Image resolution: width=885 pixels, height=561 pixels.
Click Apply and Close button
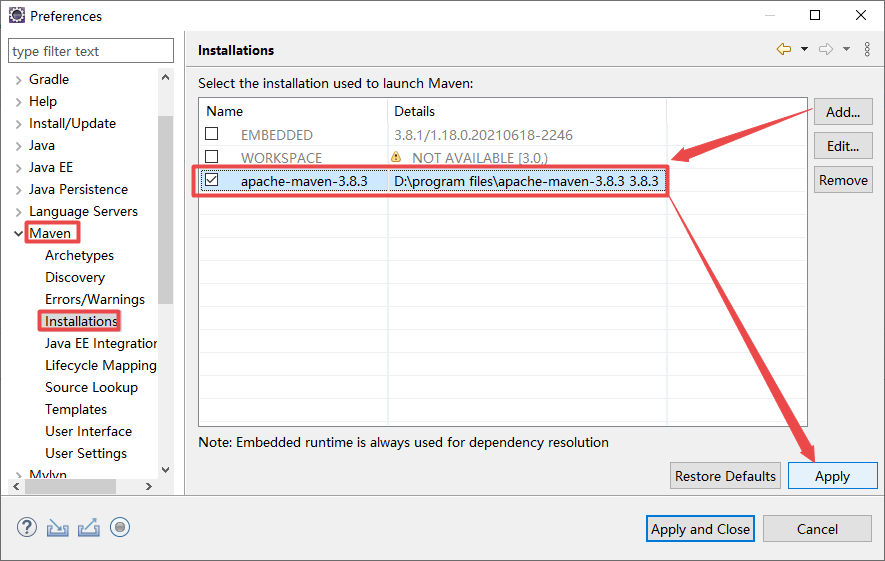(x=700, y=529)
